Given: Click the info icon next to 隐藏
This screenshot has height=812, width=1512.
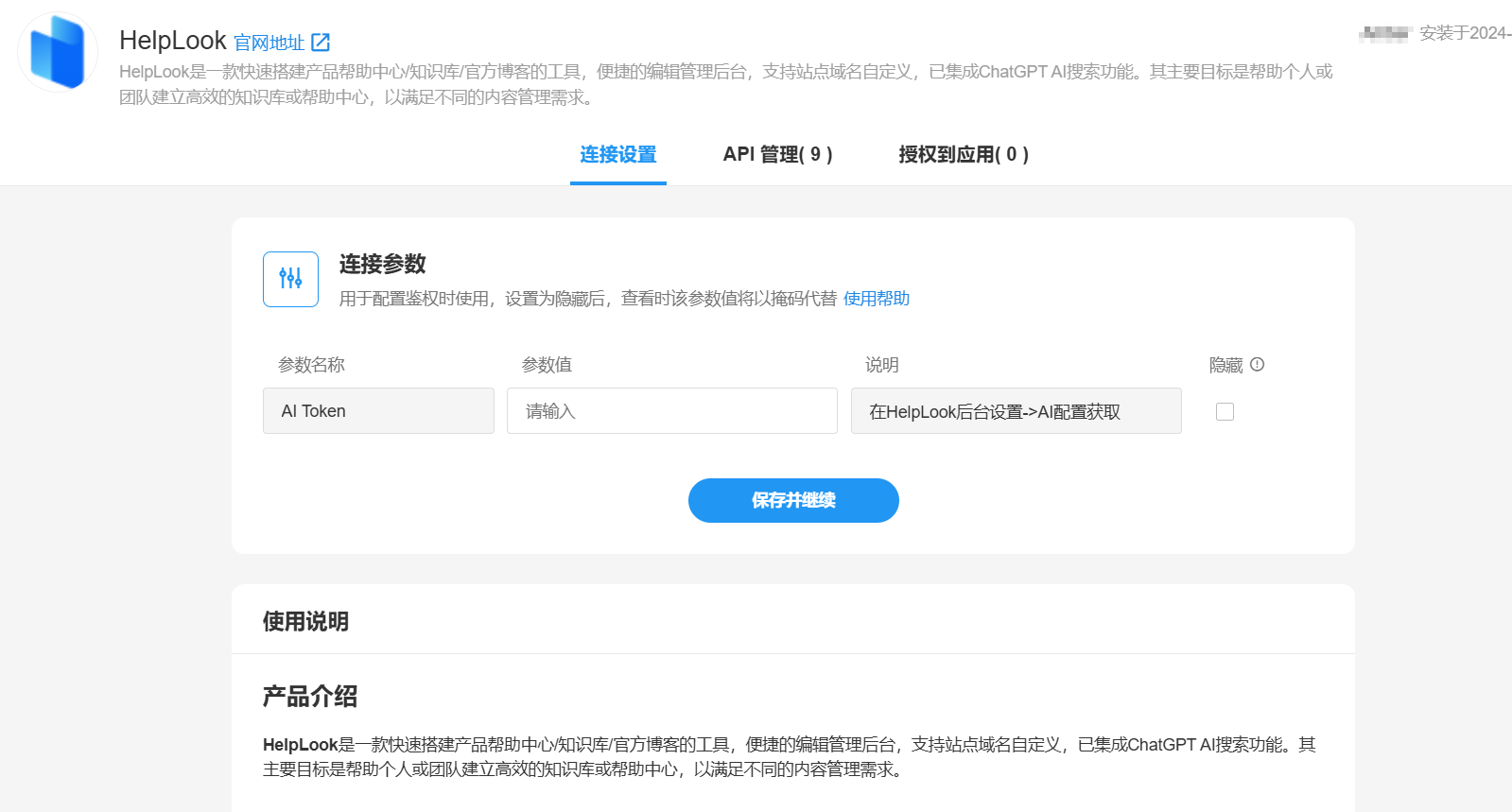Looking at the screenshot, I should tap(1257, 364).
